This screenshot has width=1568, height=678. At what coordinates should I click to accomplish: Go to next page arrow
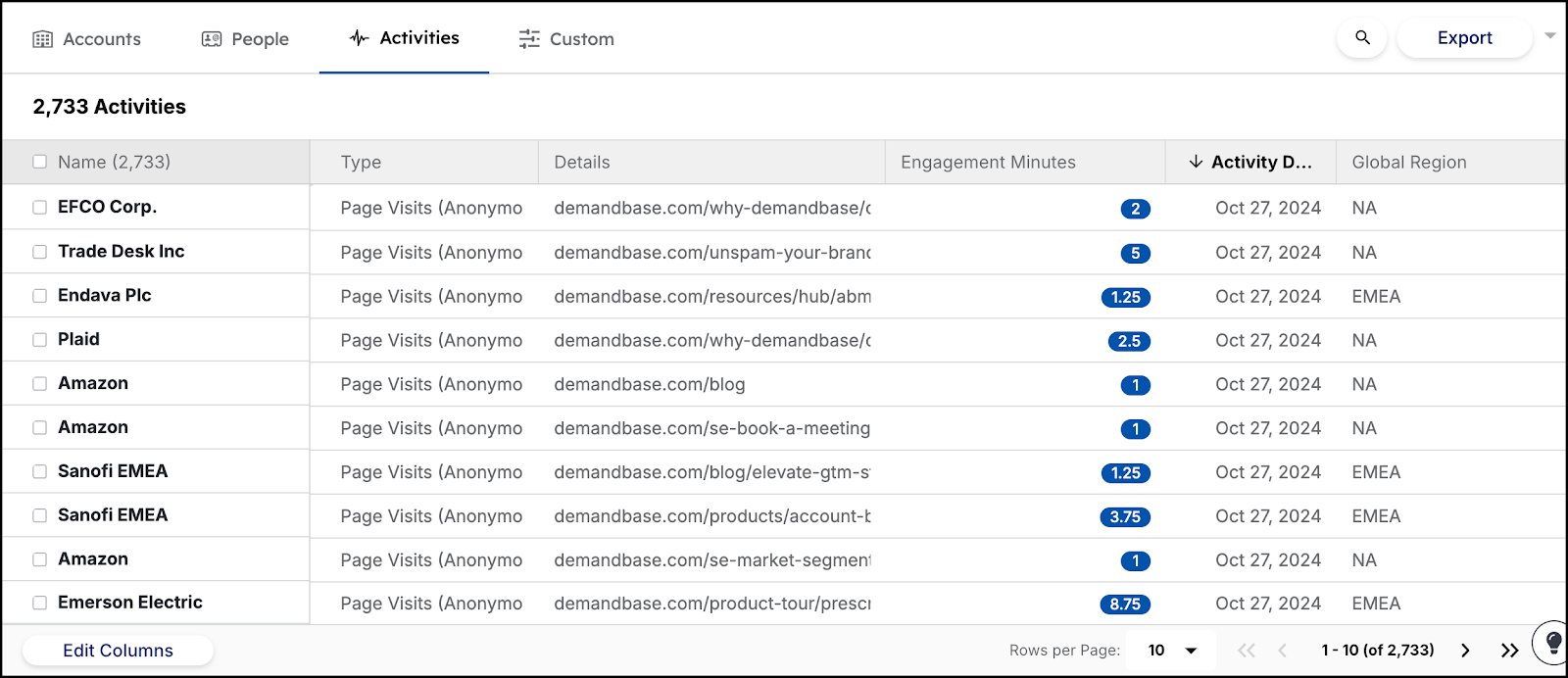1465,651
